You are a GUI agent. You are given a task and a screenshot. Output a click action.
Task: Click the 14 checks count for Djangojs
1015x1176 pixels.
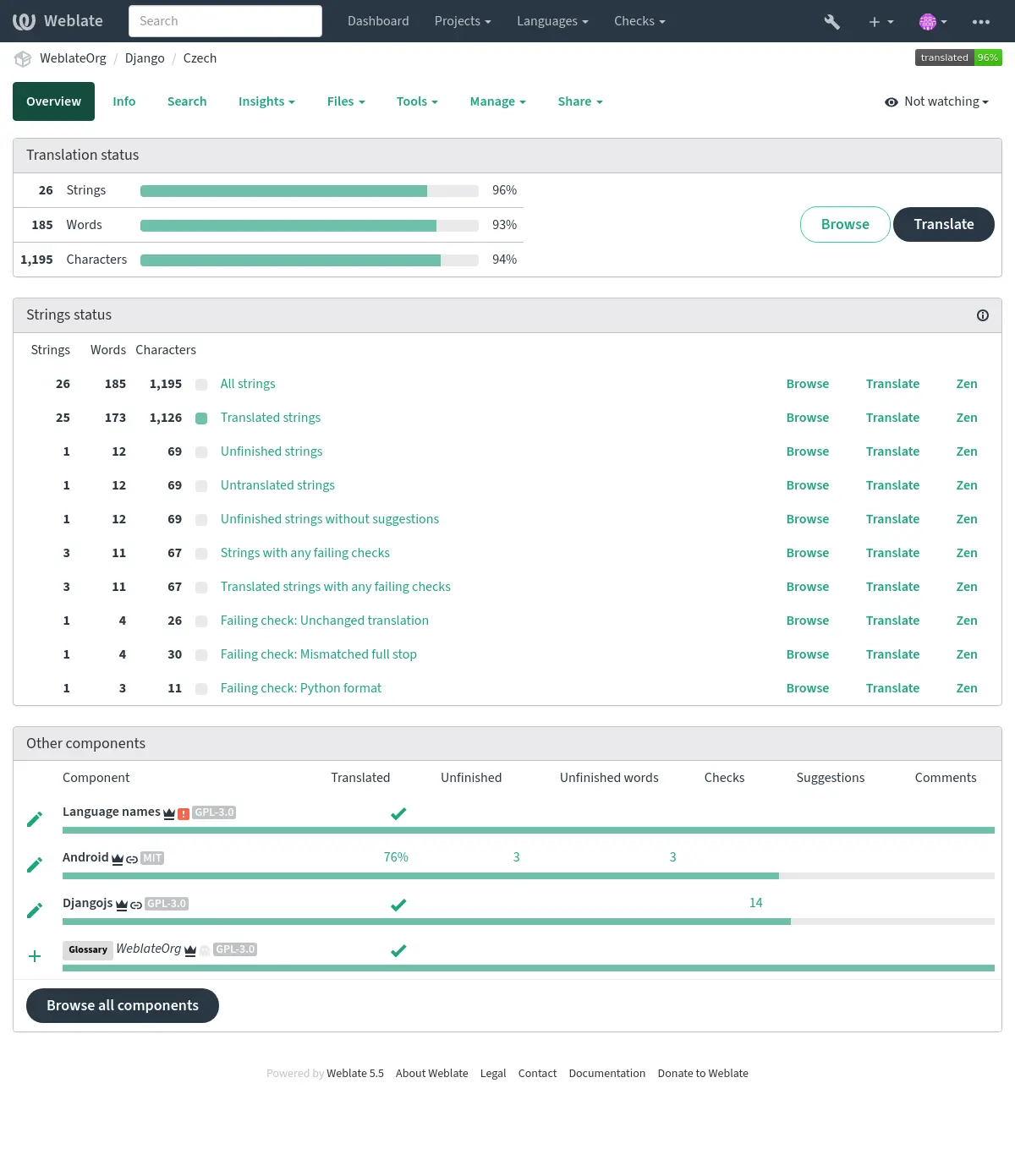[755, 903]
